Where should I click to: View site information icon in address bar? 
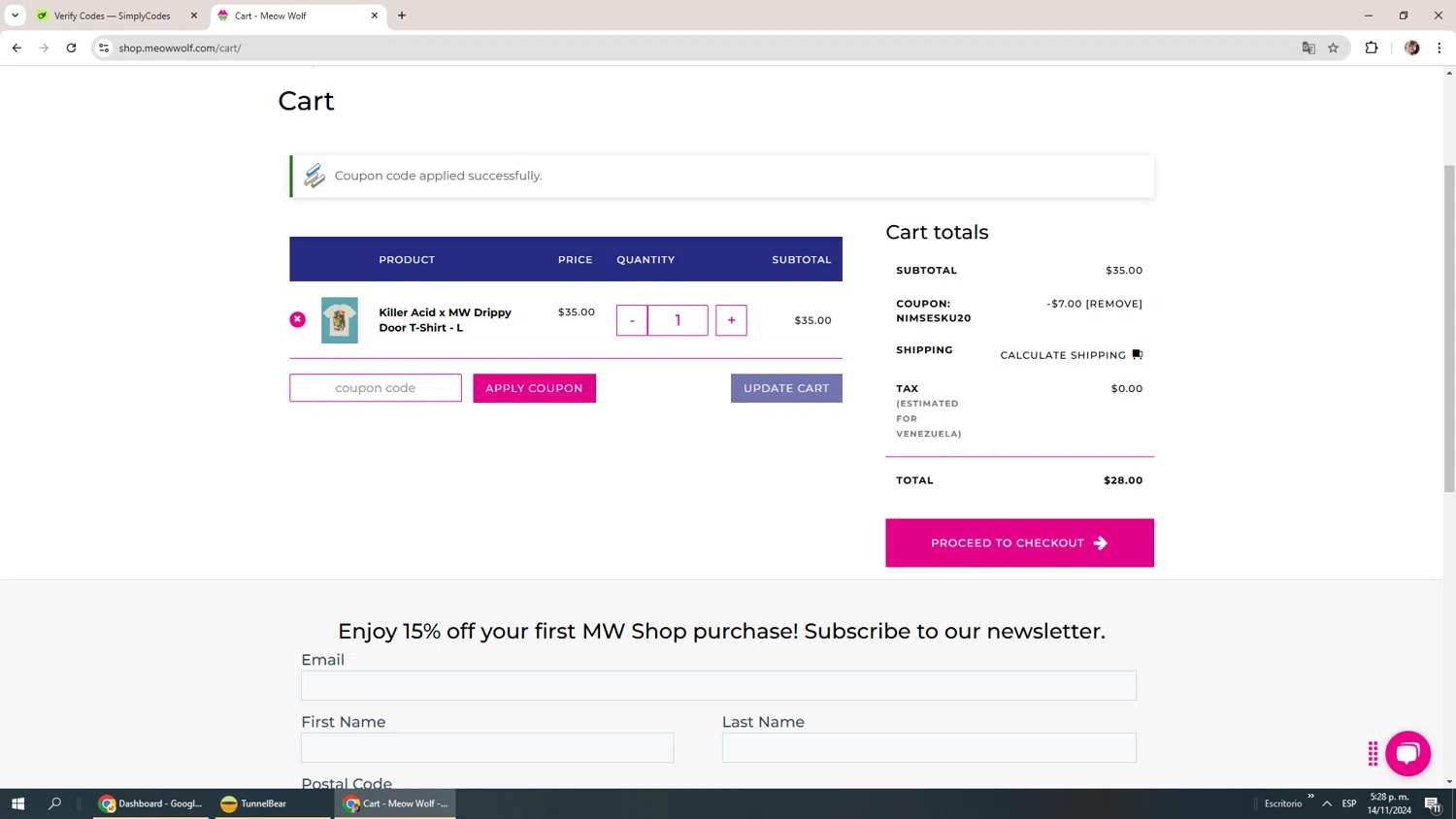pos(104,48)
